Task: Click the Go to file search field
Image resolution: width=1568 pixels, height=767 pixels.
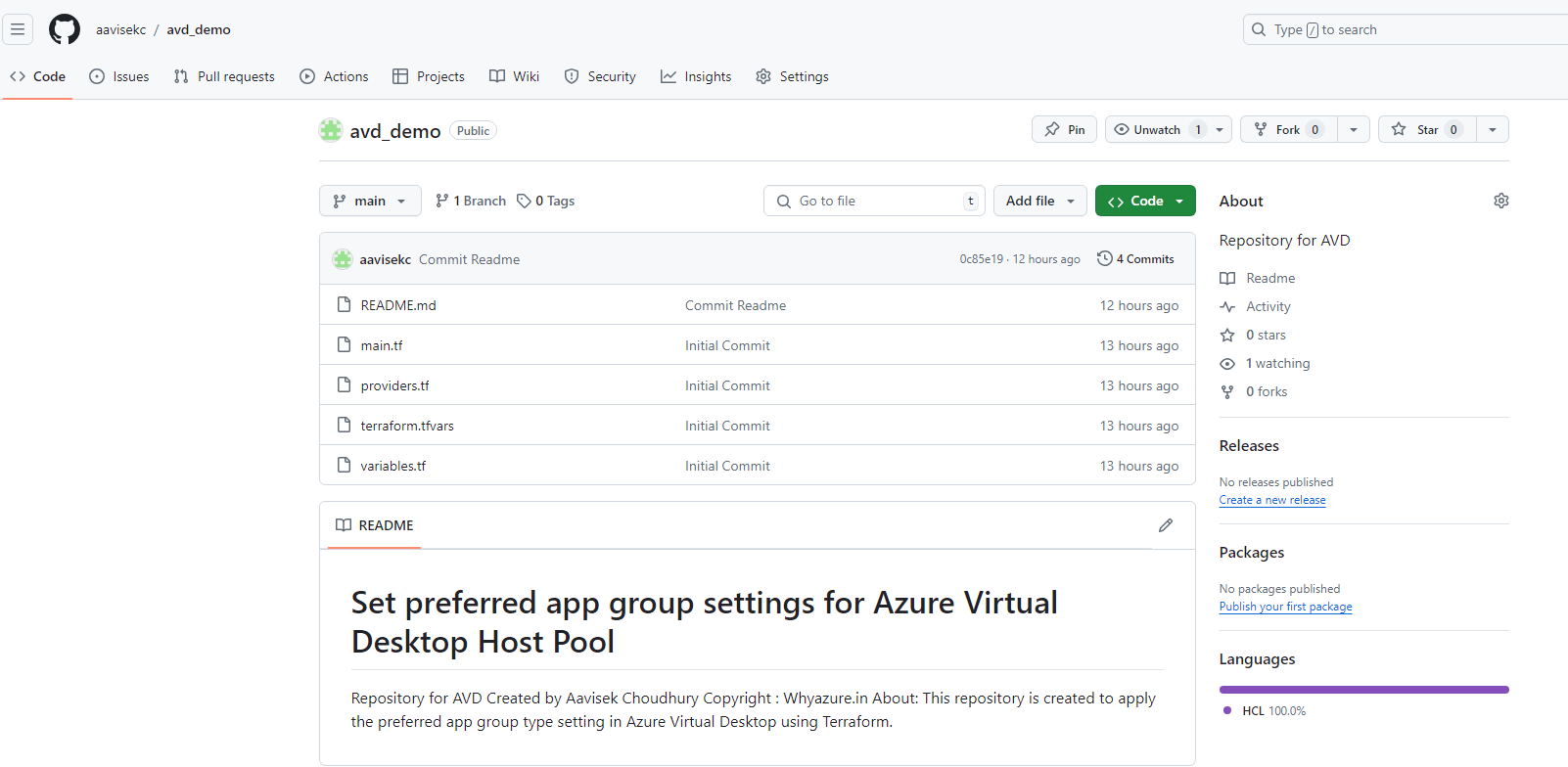Action: [x=875, y=201]
